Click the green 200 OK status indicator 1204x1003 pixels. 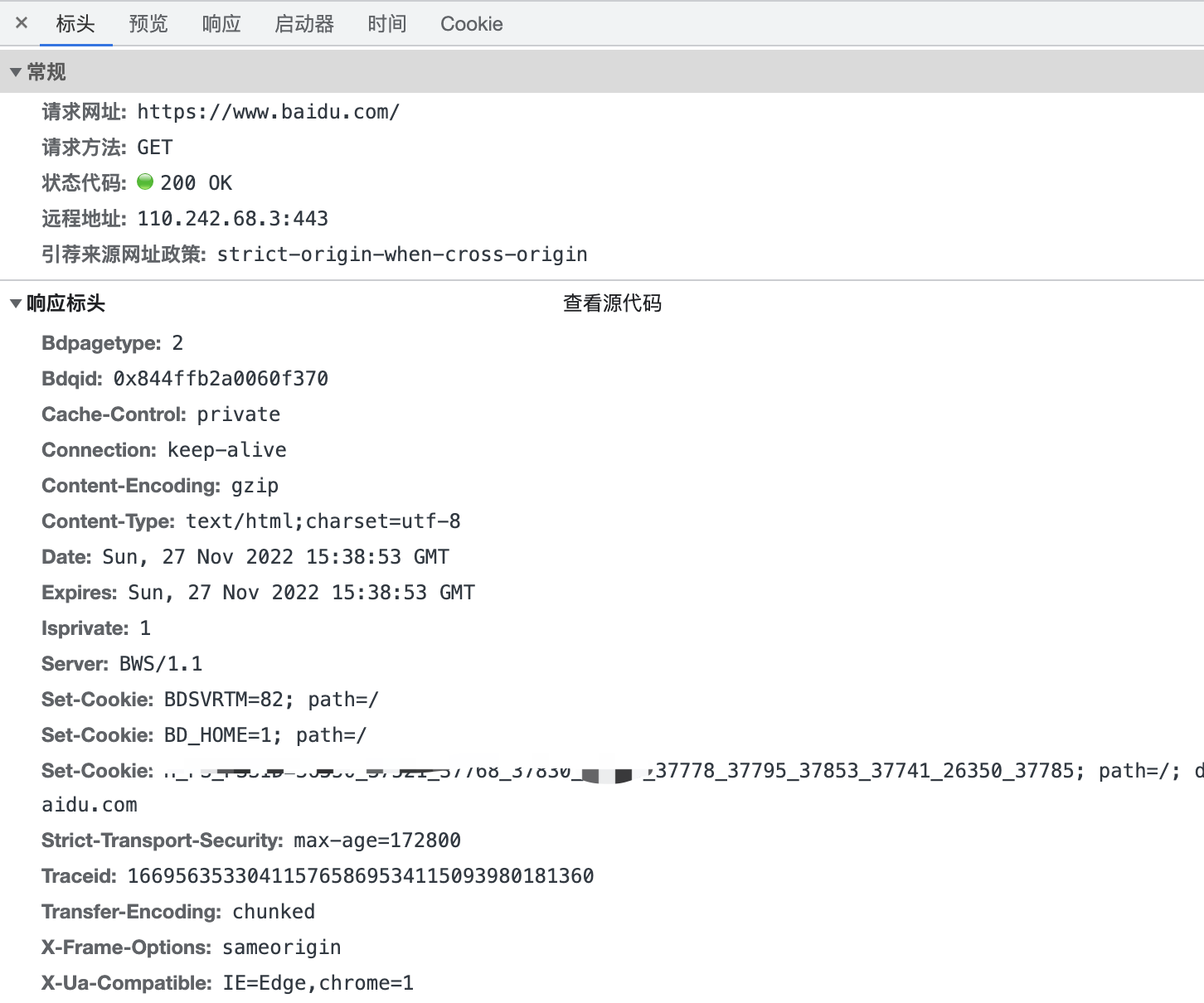pyautogui.click(x=145, y=182)
